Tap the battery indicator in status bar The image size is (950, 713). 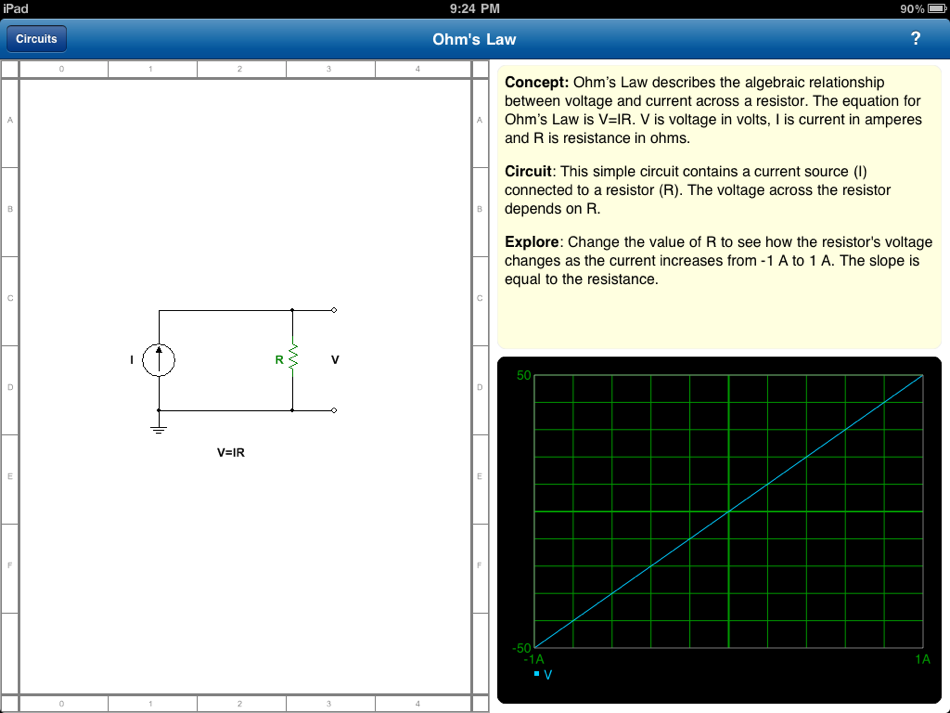coord(937,8)
